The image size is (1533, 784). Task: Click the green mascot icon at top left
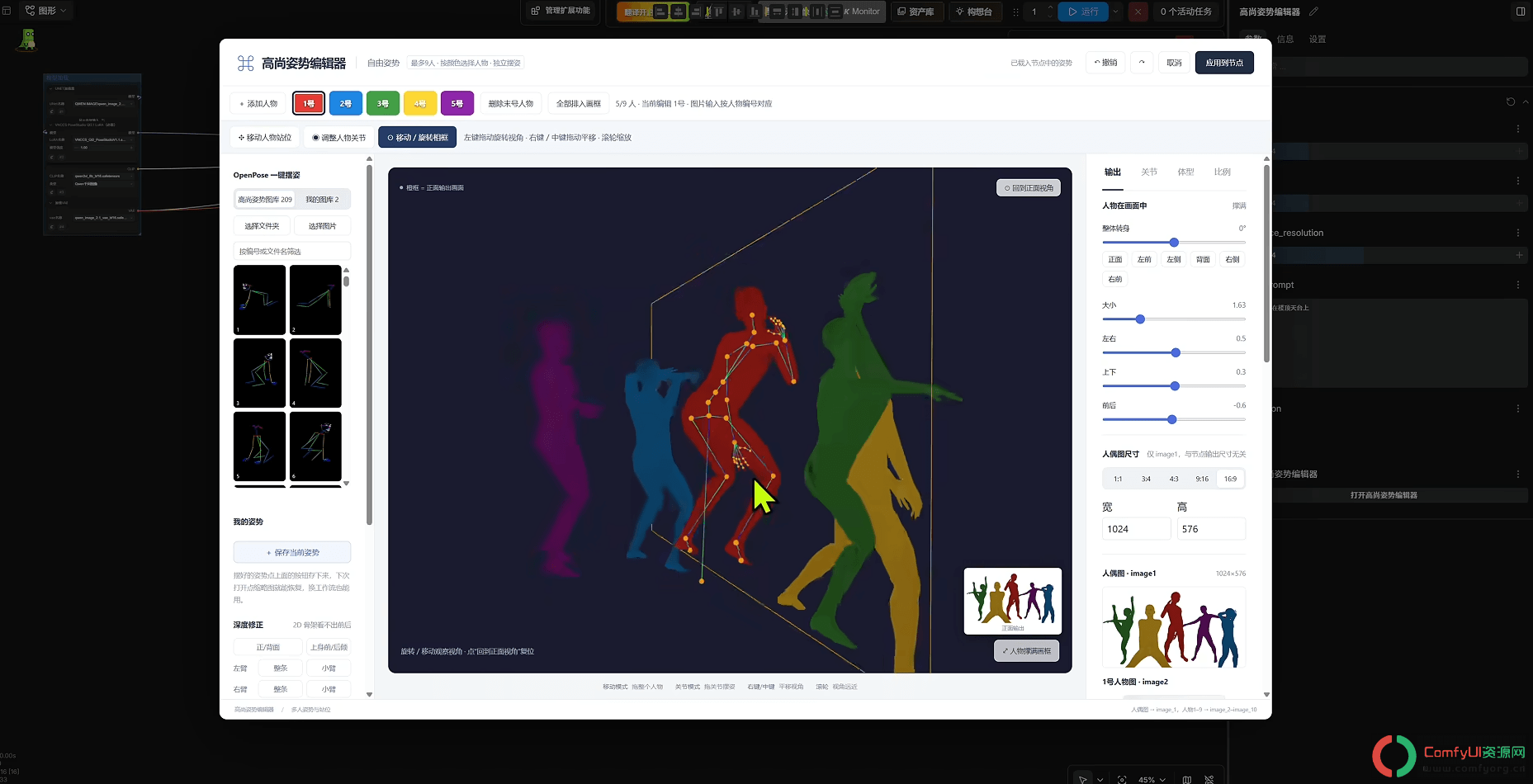click(x=28, y=40)
